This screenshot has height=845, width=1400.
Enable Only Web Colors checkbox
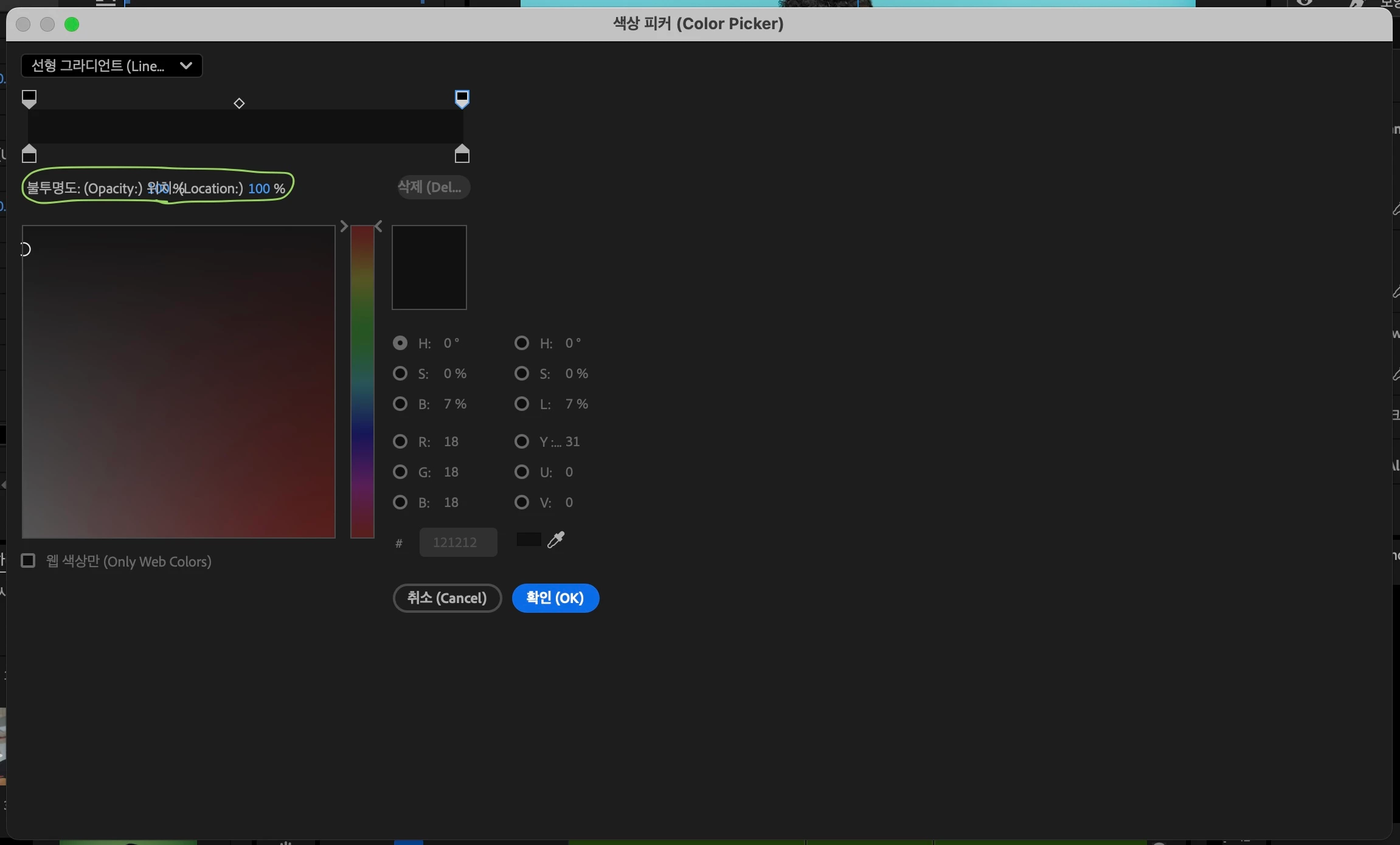tap(29, 560)
